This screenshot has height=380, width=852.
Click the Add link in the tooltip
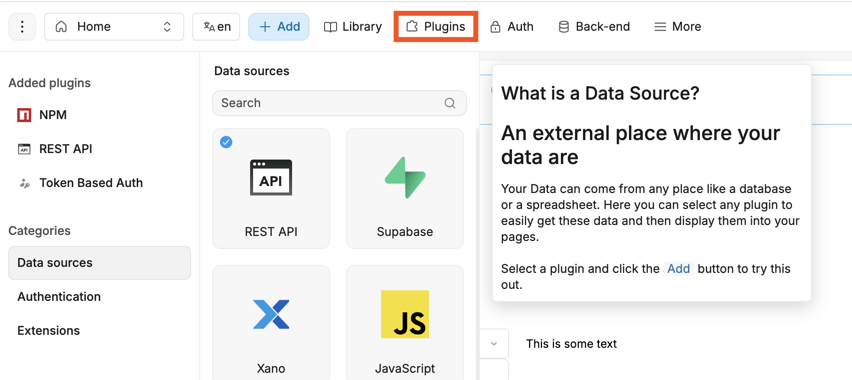678,269
